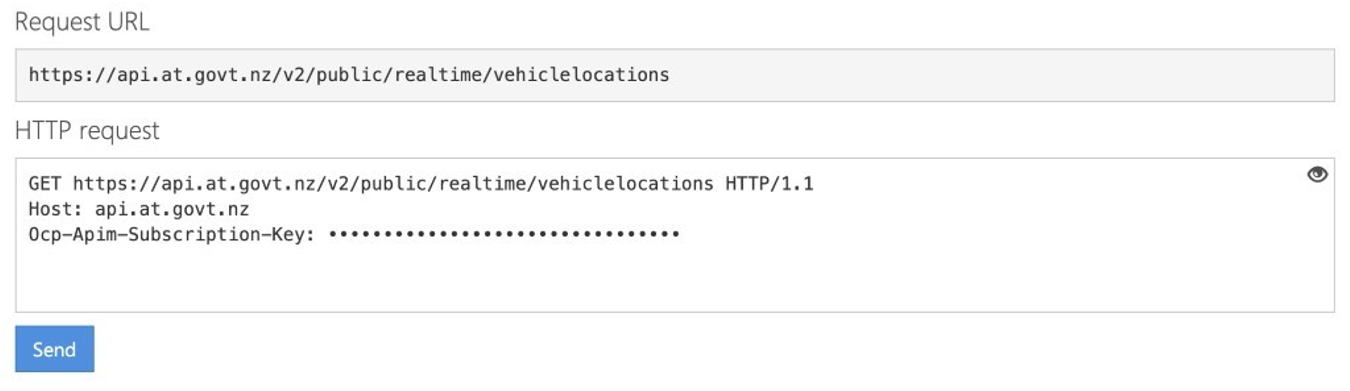Screen dimensions: 1350x391
Task: Click 'vehiclelocations' in the Request URL
Action: (x=581, y=75)
